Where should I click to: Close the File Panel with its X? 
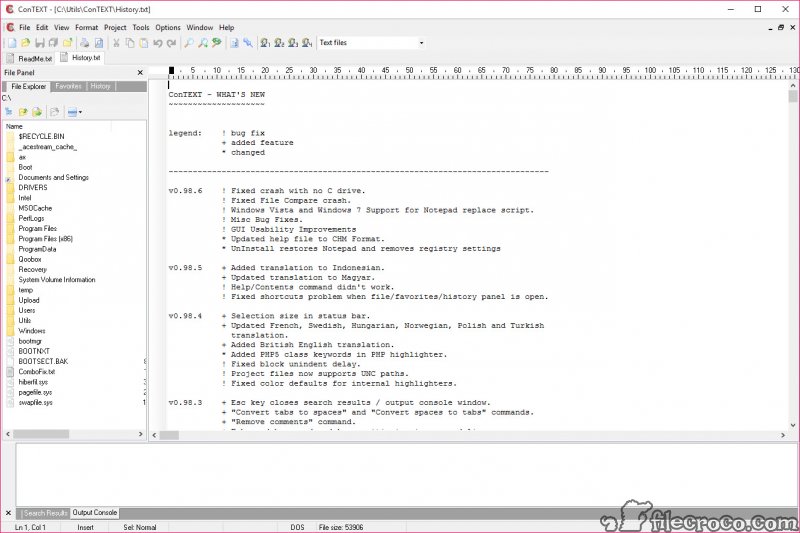(x=140, y=72)
